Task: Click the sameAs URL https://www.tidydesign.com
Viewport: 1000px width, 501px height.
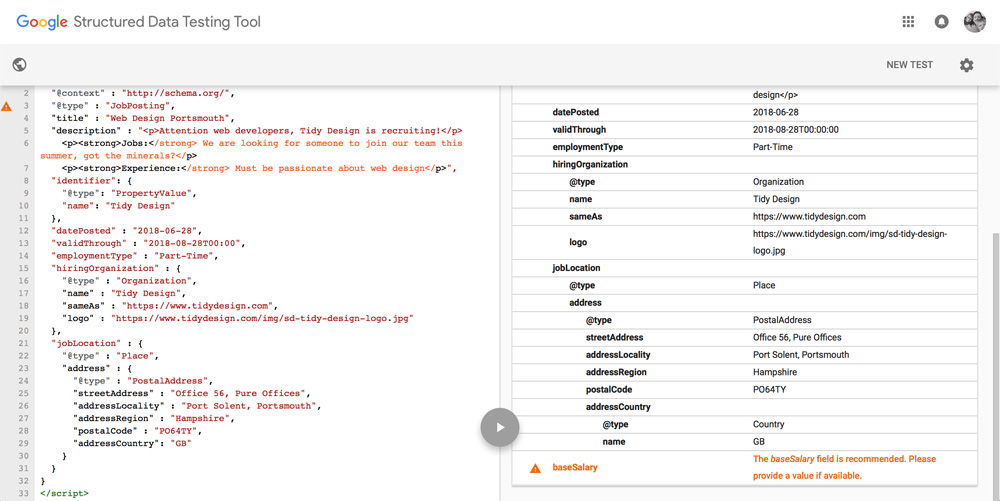Action: pos(809,217)
